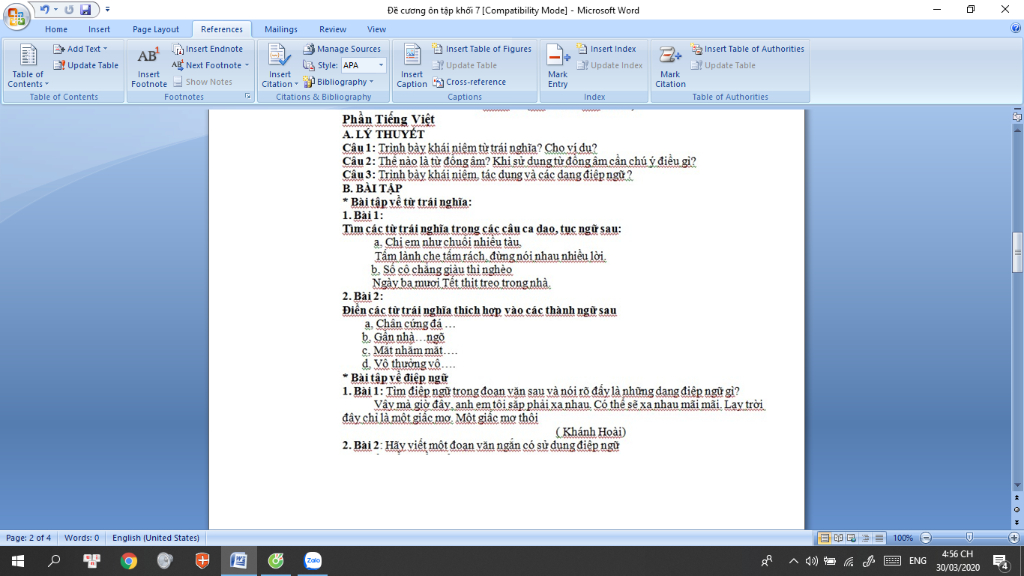
Task: Adjust the zoom slider handle
Action: tap(969, 537)
